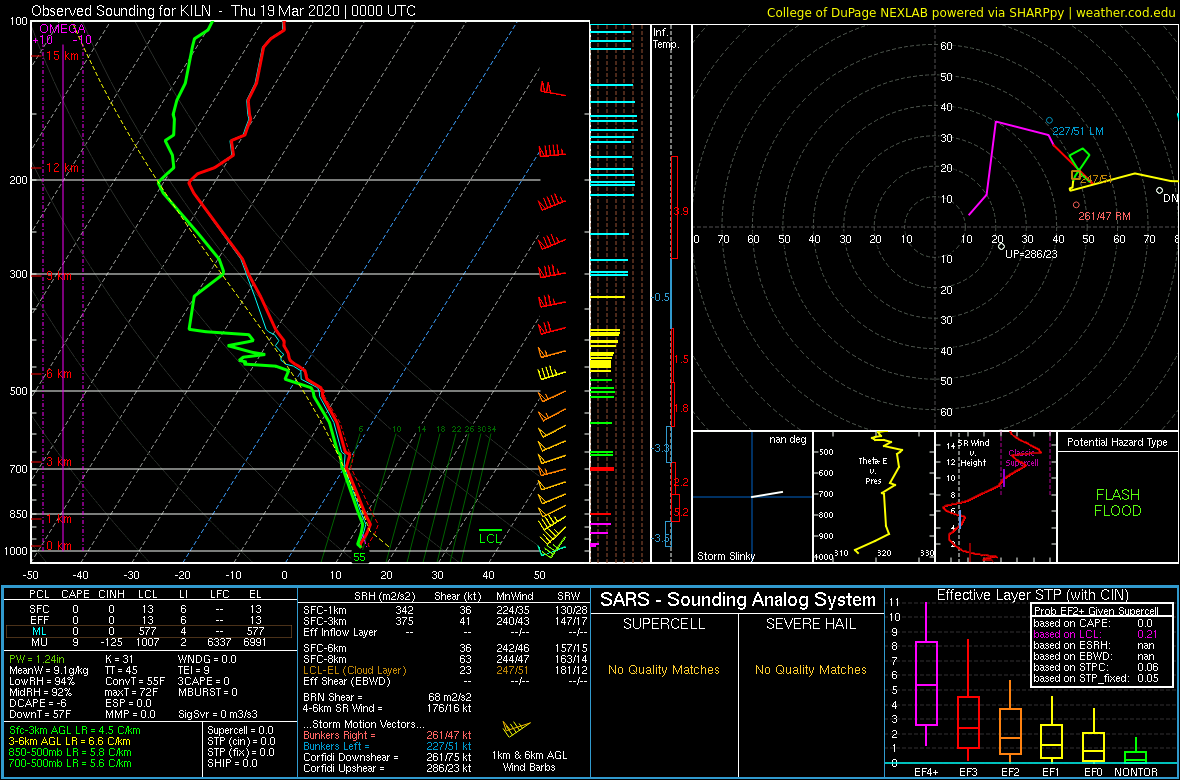Click the 'BRN Shear =' label
The height and width of the screenshot is (780, 1180).
(x=332, y=696)
